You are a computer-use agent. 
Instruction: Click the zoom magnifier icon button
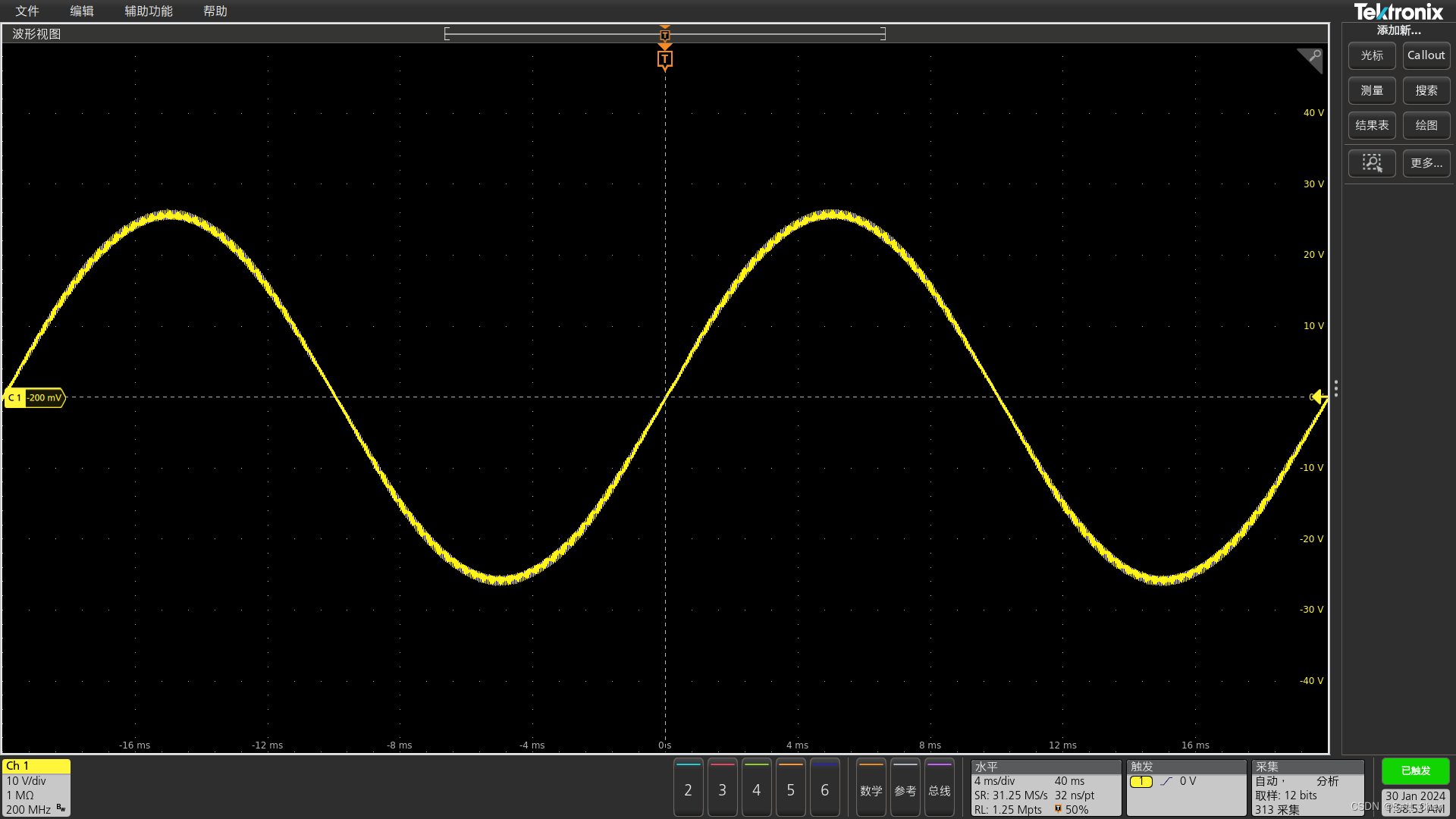pos(1371,163)
